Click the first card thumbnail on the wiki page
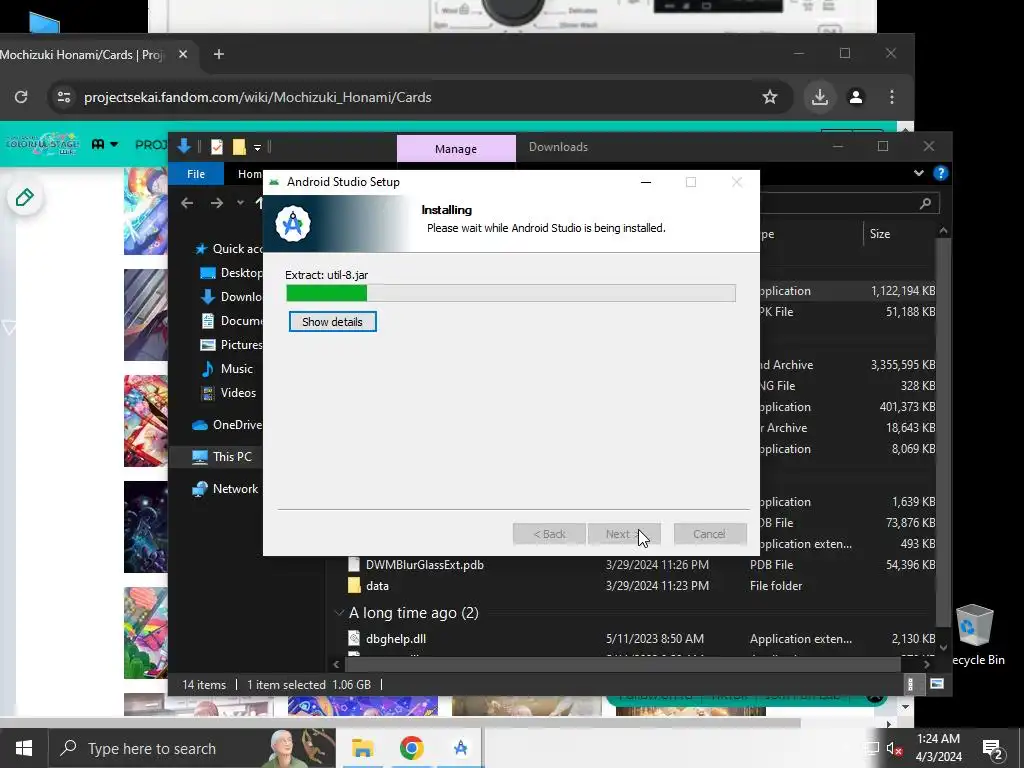Image resolution: width=1024 pixels, height=768 pixels. [146, 211]
